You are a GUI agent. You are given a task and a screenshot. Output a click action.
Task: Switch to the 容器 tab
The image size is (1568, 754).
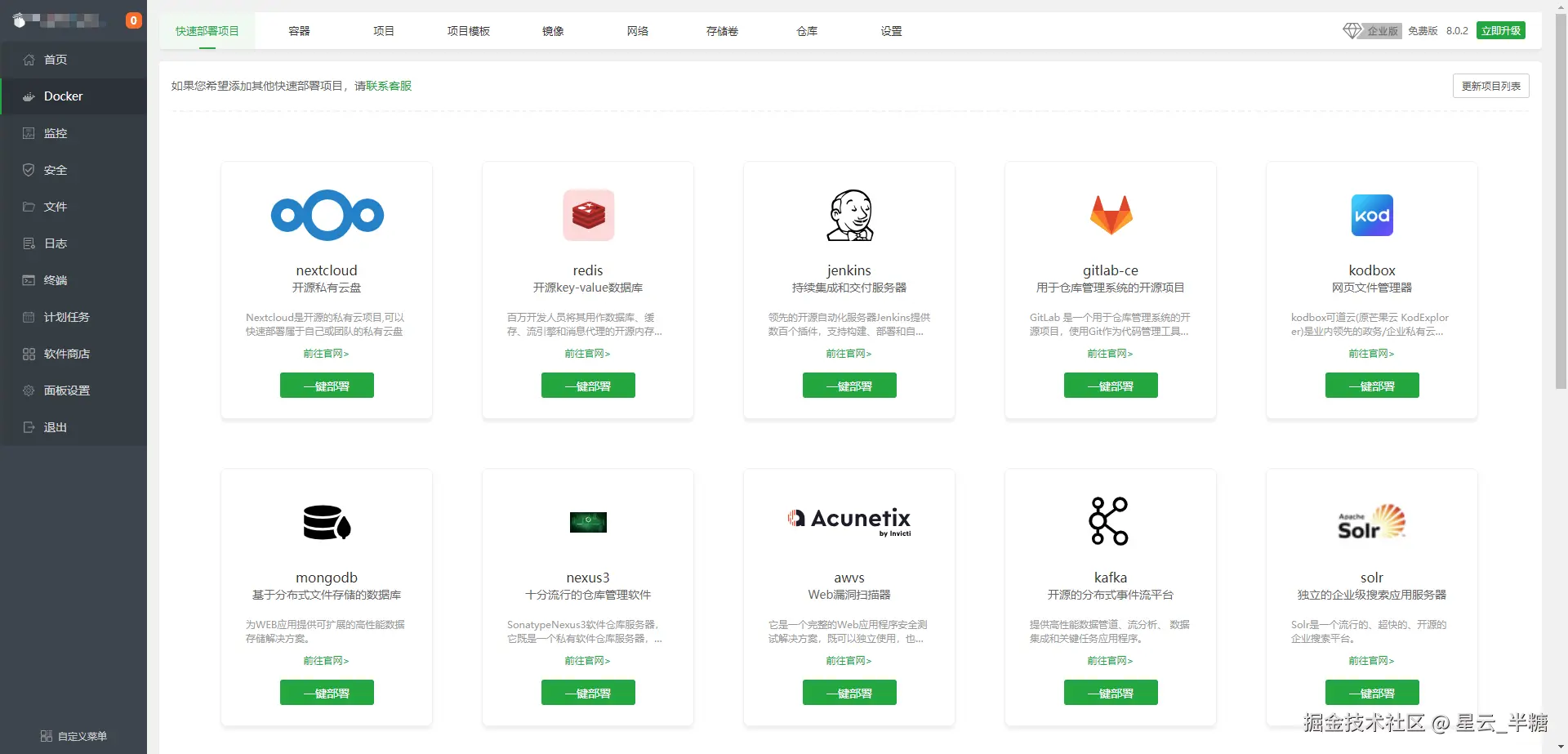pos(299,31)
